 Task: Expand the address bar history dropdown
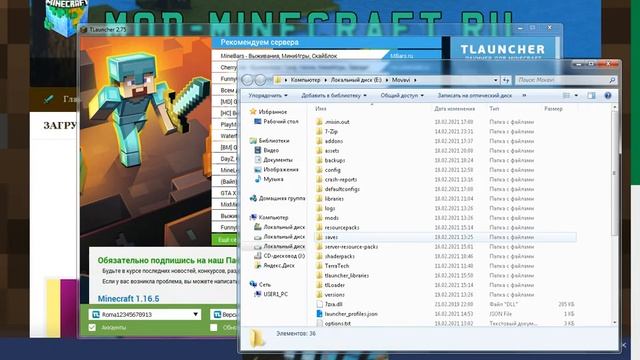(496, 80)
